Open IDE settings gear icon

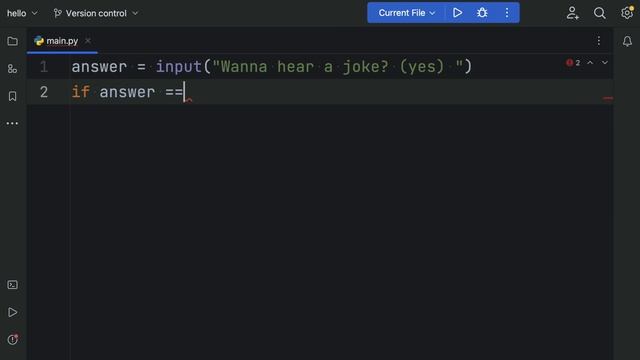click(x=627, y=13)
